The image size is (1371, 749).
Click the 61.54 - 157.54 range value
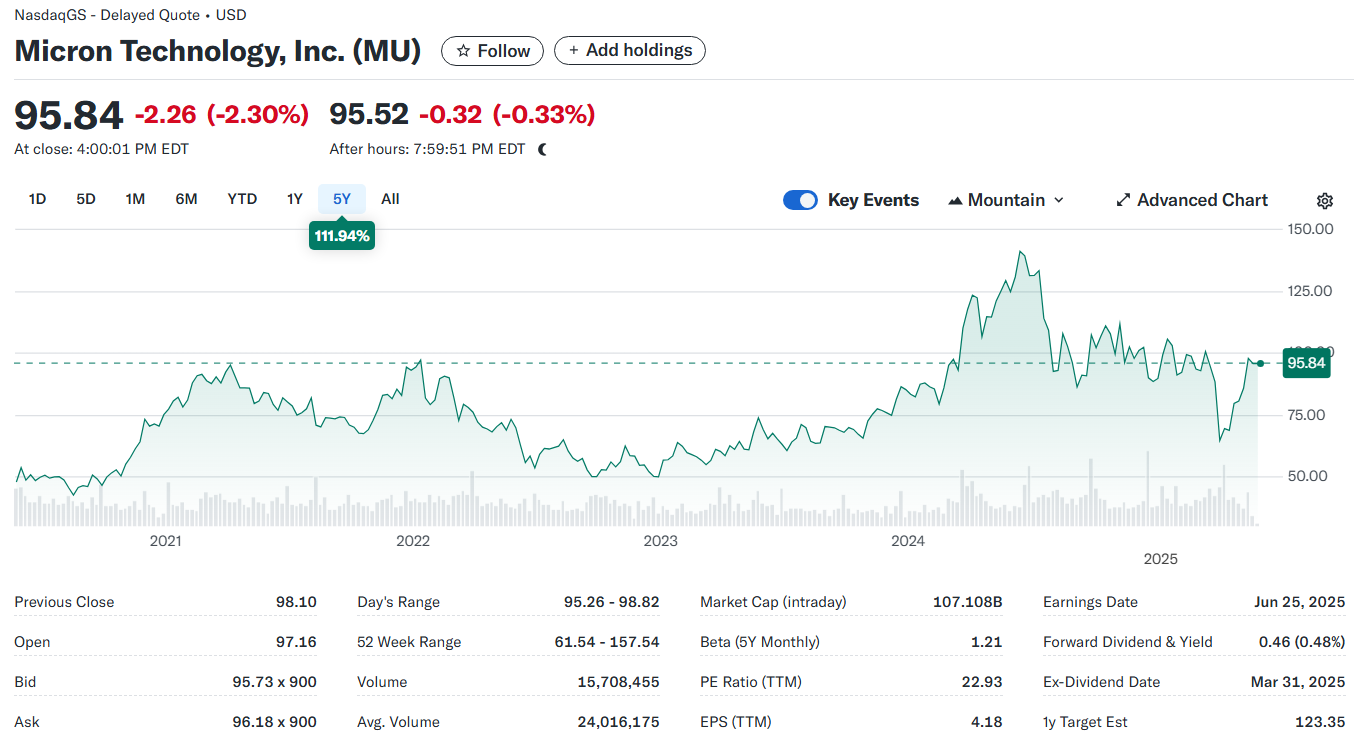607,642
